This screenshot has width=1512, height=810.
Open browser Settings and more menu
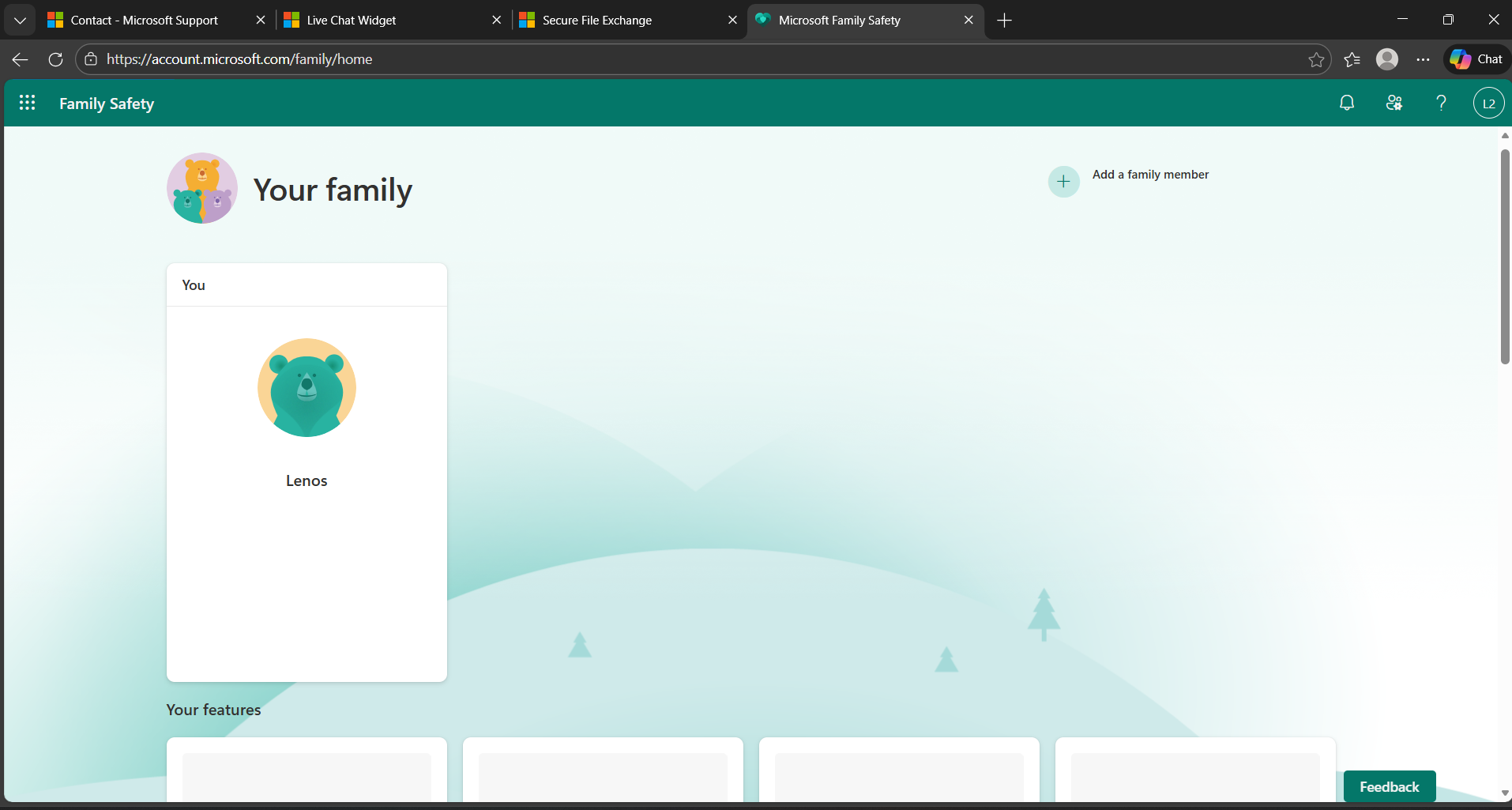pyautogui.click(x=1424, y=58)
